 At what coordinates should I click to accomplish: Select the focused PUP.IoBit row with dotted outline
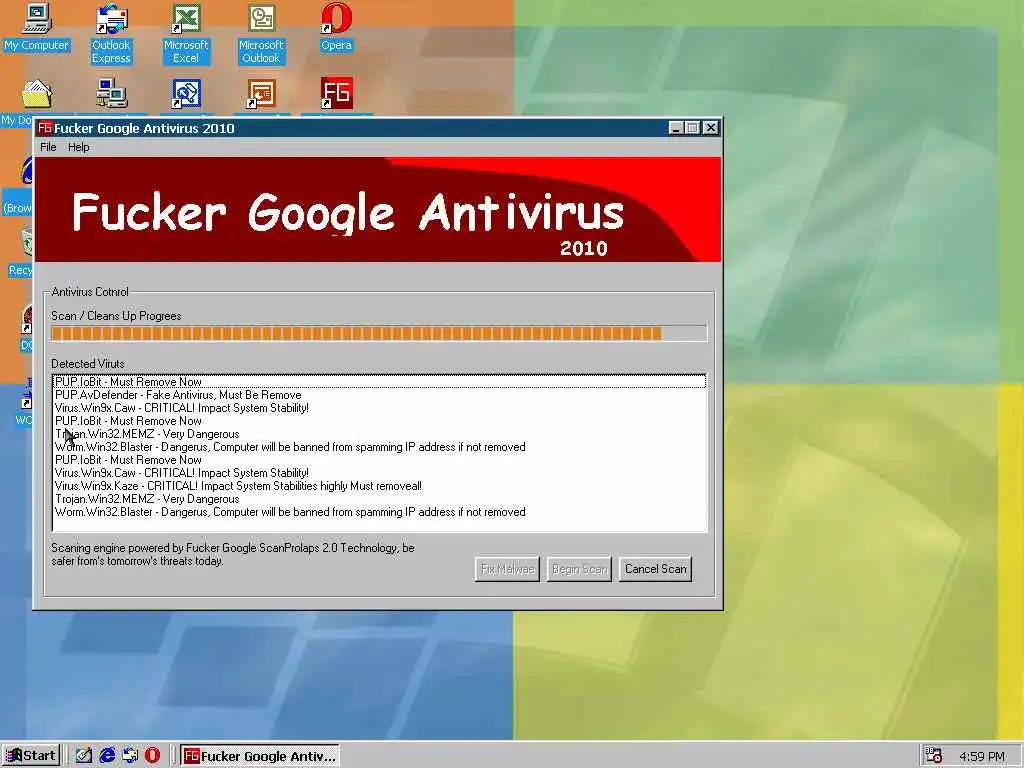coord(379,381)
